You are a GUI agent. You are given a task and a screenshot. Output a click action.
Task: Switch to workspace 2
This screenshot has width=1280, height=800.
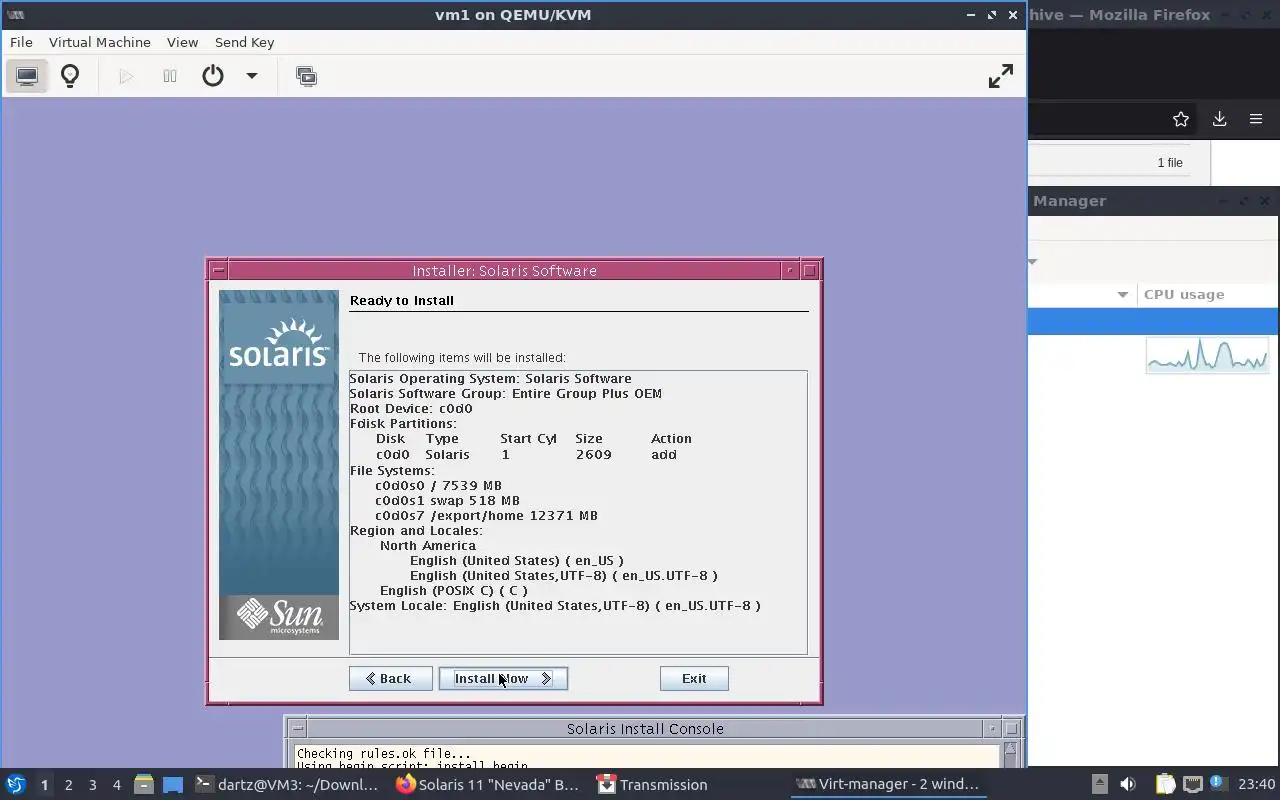click(x=68, y=785)
